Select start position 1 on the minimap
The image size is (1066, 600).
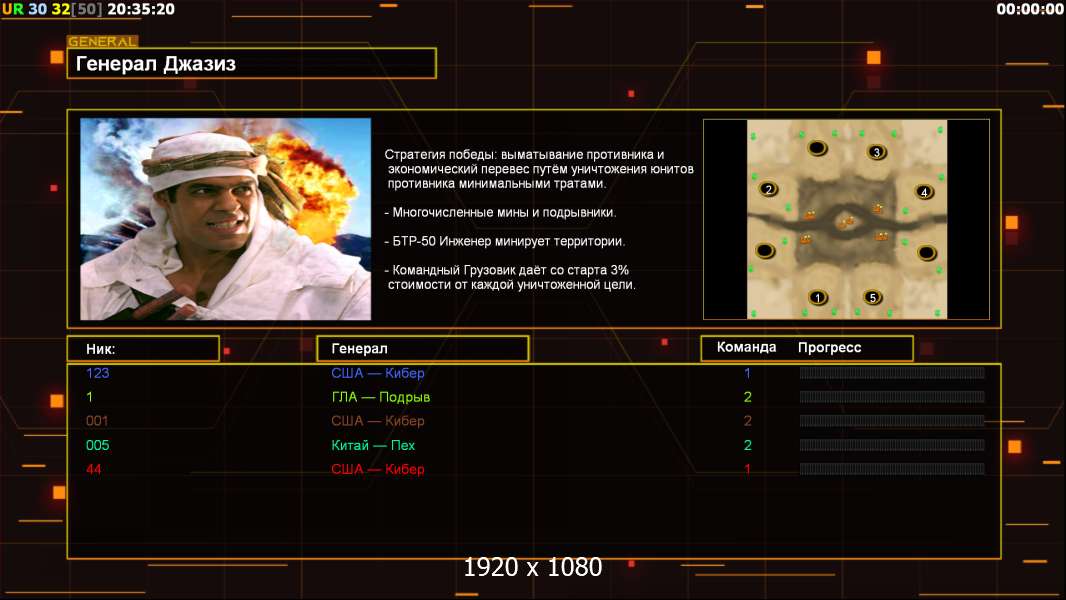point(818,297)
